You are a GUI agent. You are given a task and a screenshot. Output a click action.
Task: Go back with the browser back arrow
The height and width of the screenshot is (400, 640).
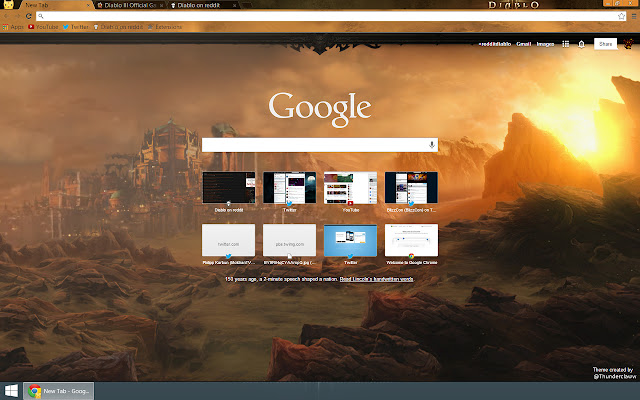tap(6, 16)
